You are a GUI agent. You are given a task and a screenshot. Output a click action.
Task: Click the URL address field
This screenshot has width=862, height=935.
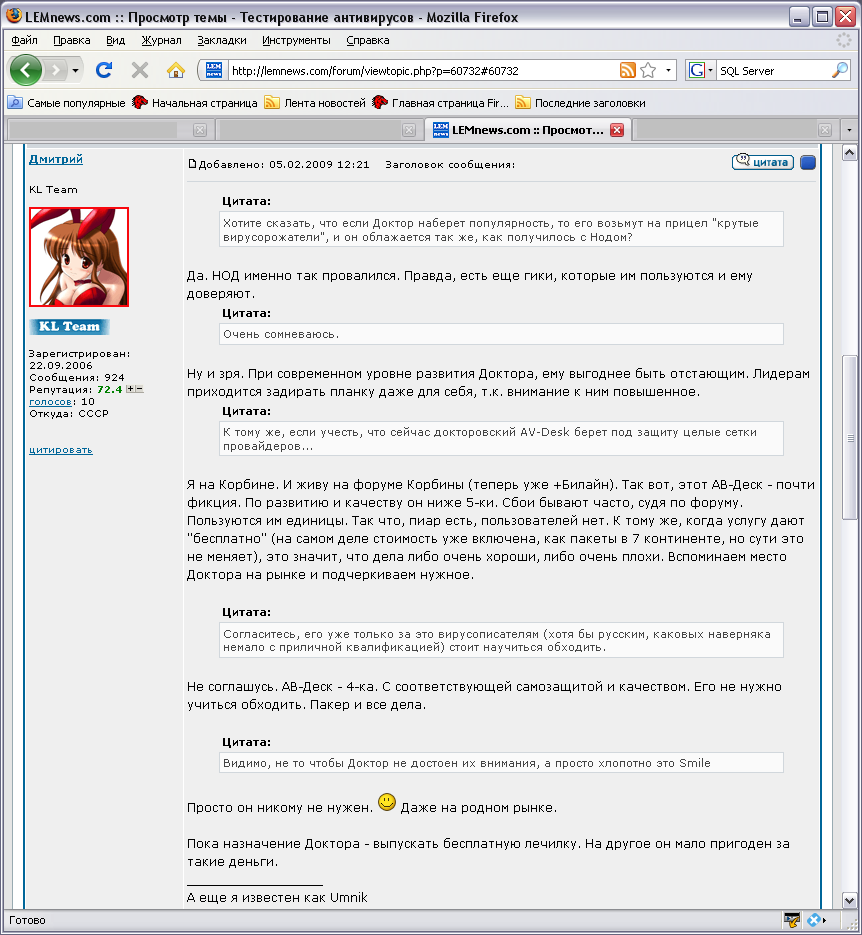(x=421, y=70)
